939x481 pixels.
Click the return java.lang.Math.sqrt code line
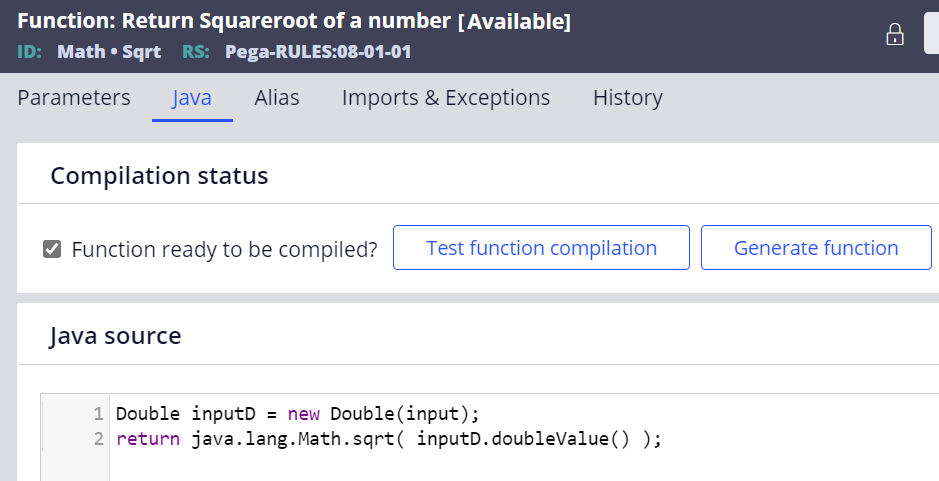[x=389, y=438]
